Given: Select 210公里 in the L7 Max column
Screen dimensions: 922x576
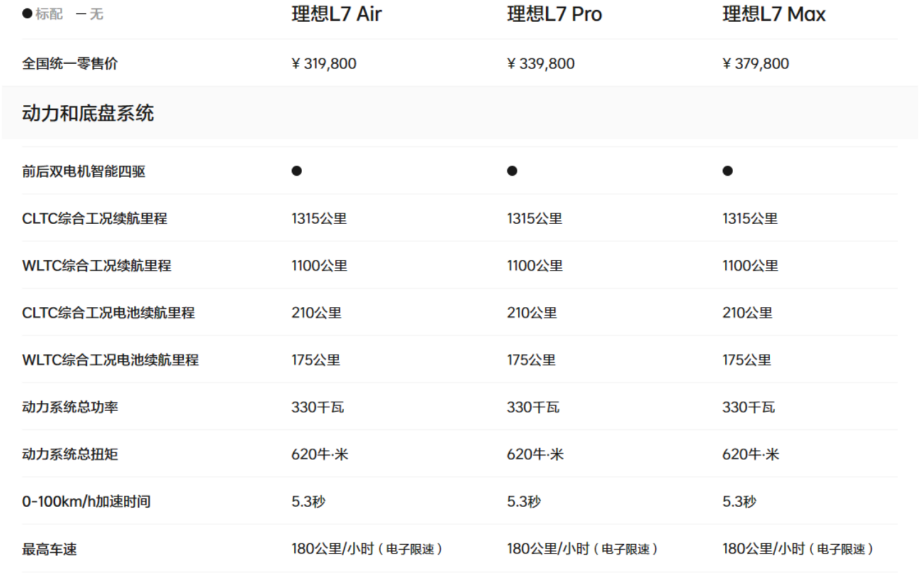Looking at the screenshot, I should (747, 313).
